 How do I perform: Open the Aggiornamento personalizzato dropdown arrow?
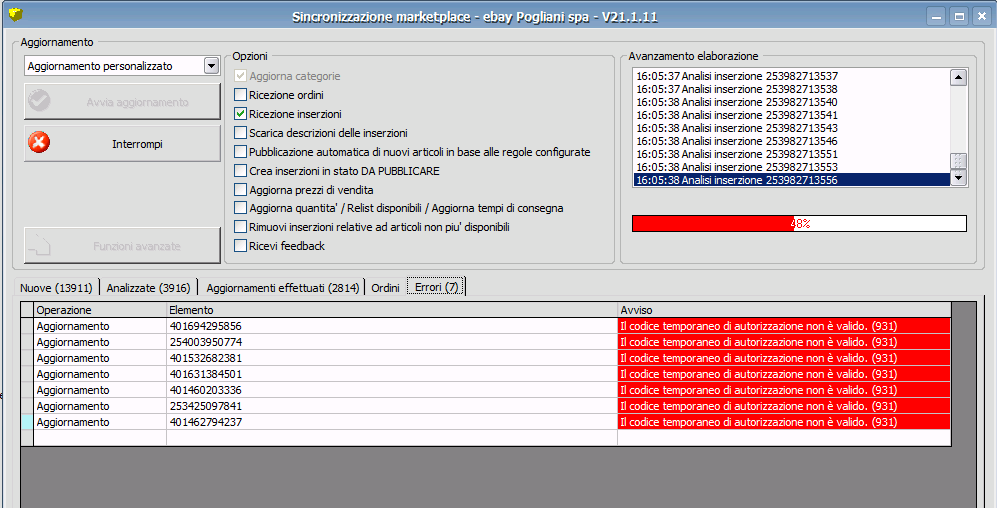click(x=211, y=65)
